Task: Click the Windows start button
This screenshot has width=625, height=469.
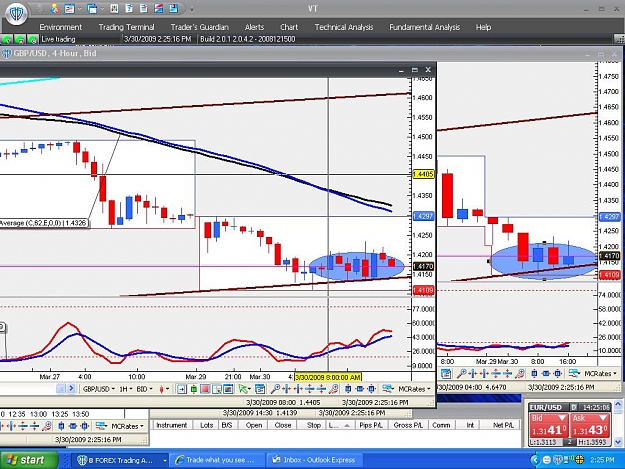Action: (x=29, y=460)
